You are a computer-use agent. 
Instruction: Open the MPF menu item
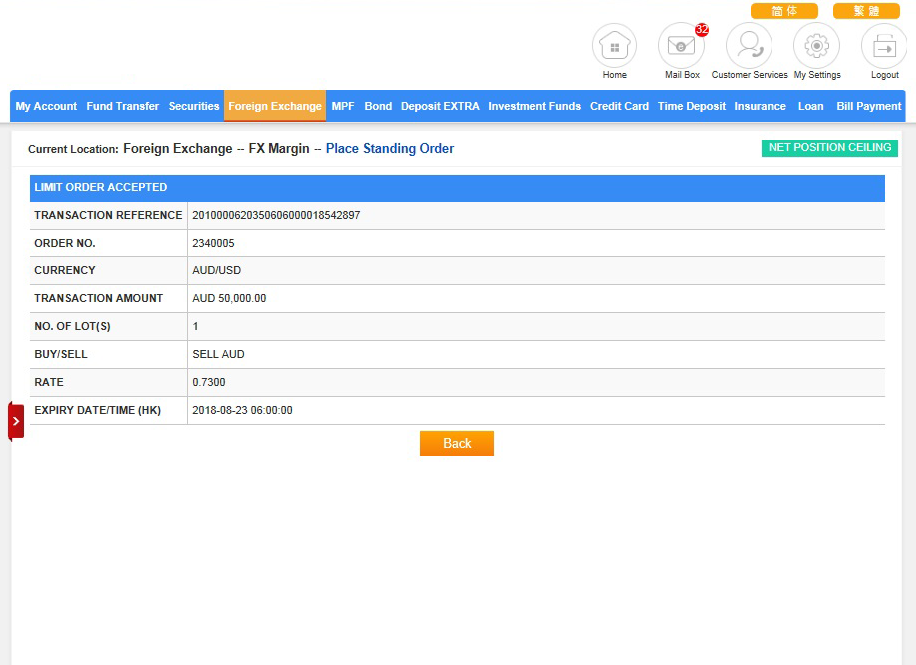pos(343,106)
